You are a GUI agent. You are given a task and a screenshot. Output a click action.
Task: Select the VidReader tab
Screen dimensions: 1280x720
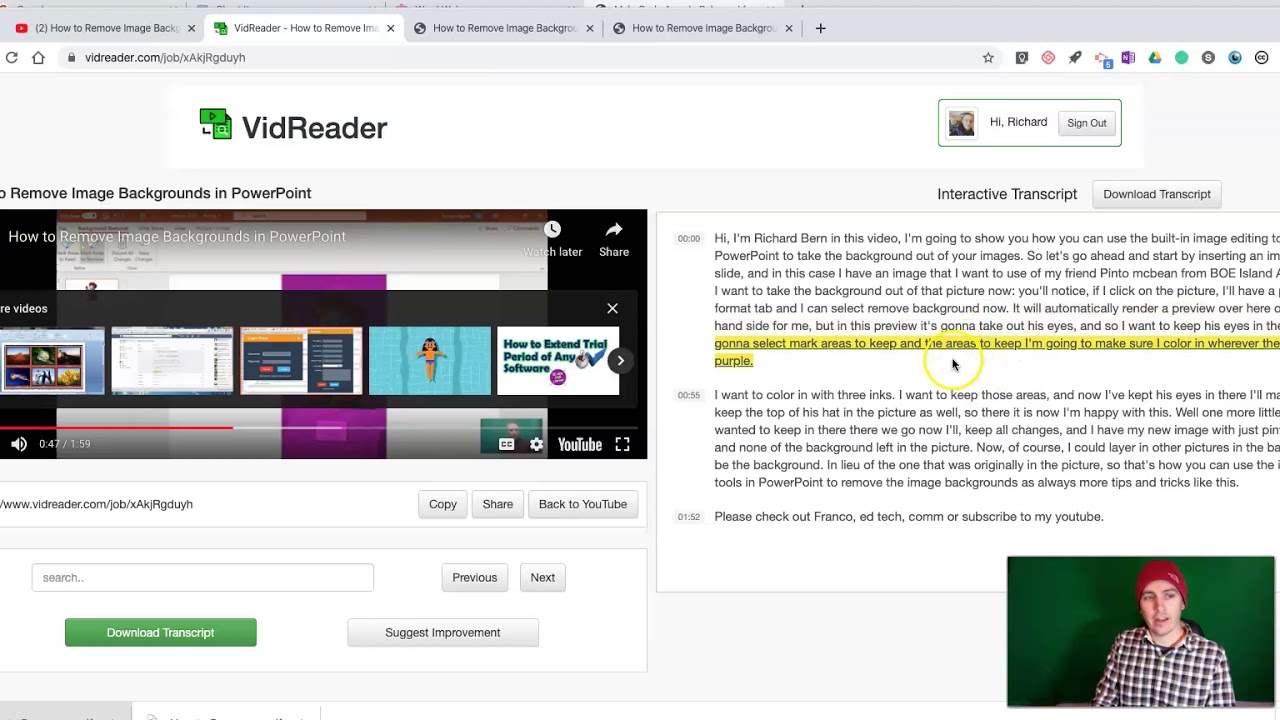(305, 28)
